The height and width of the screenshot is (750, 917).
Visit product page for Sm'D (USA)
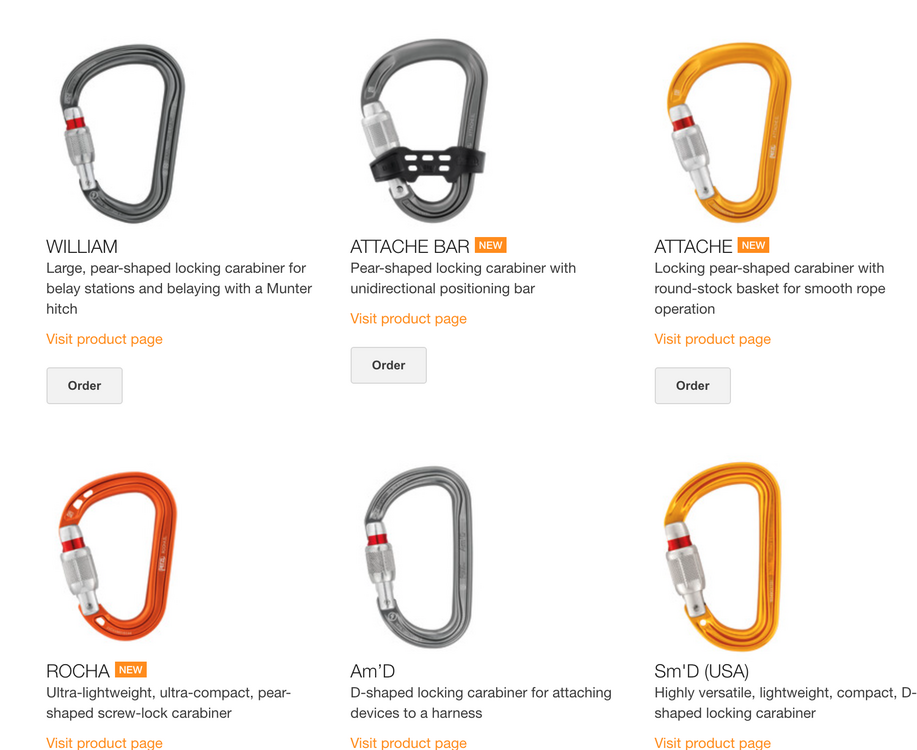712,743
